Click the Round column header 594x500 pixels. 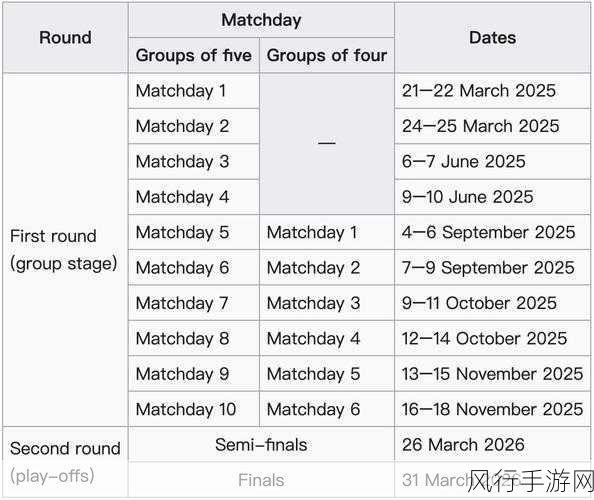tap(65, 38)
